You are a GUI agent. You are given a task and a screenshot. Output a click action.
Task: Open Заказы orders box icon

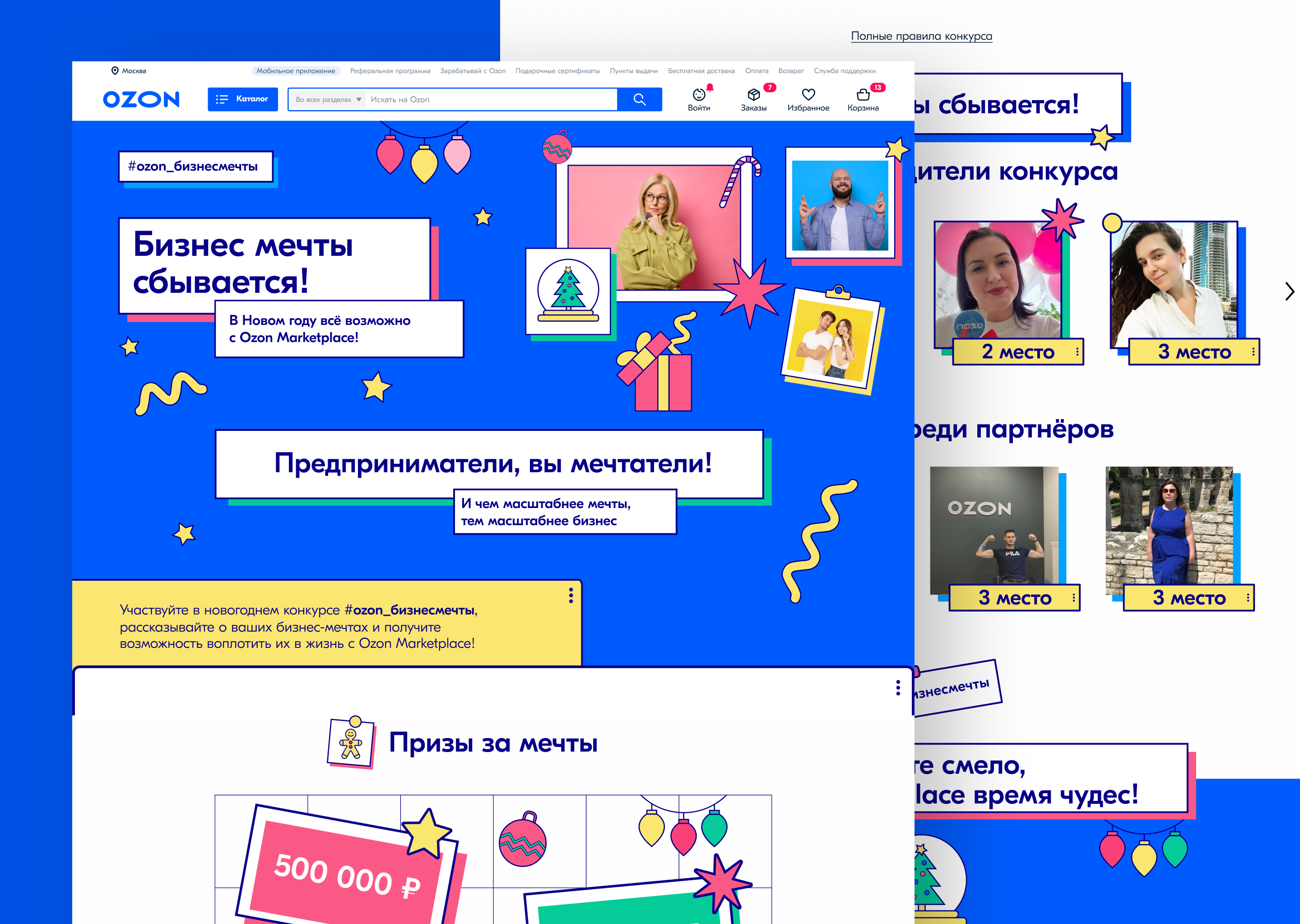click(753, 94)
